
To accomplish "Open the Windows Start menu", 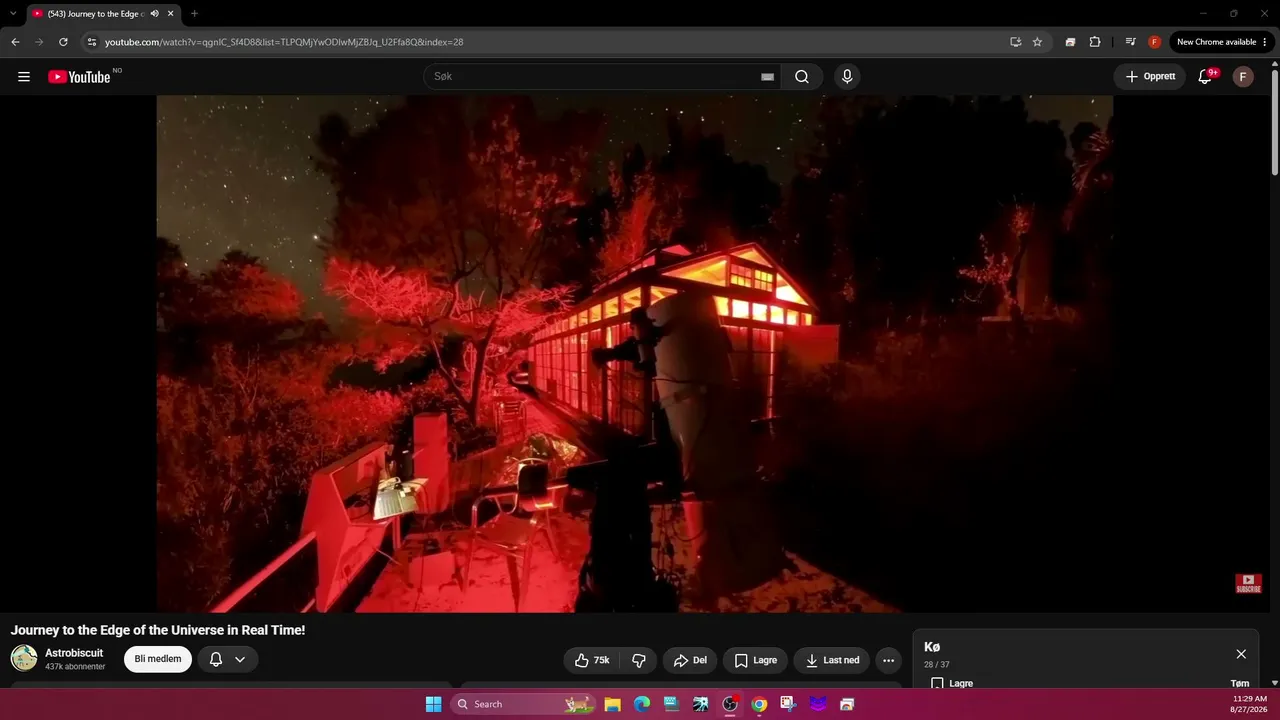I will click(x=433, y=704).
